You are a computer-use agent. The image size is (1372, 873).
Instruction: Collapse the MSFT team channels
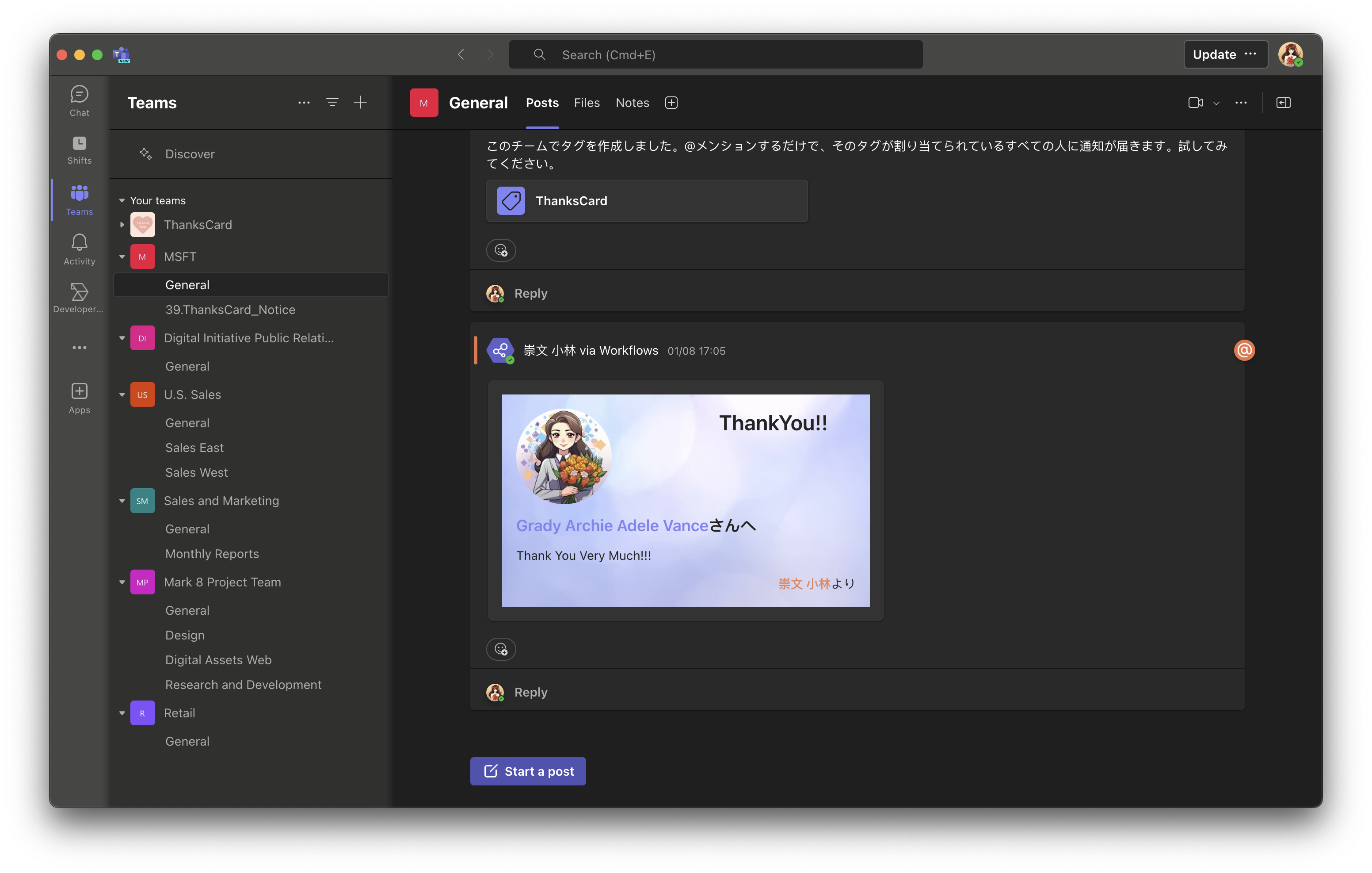[122, 257]
